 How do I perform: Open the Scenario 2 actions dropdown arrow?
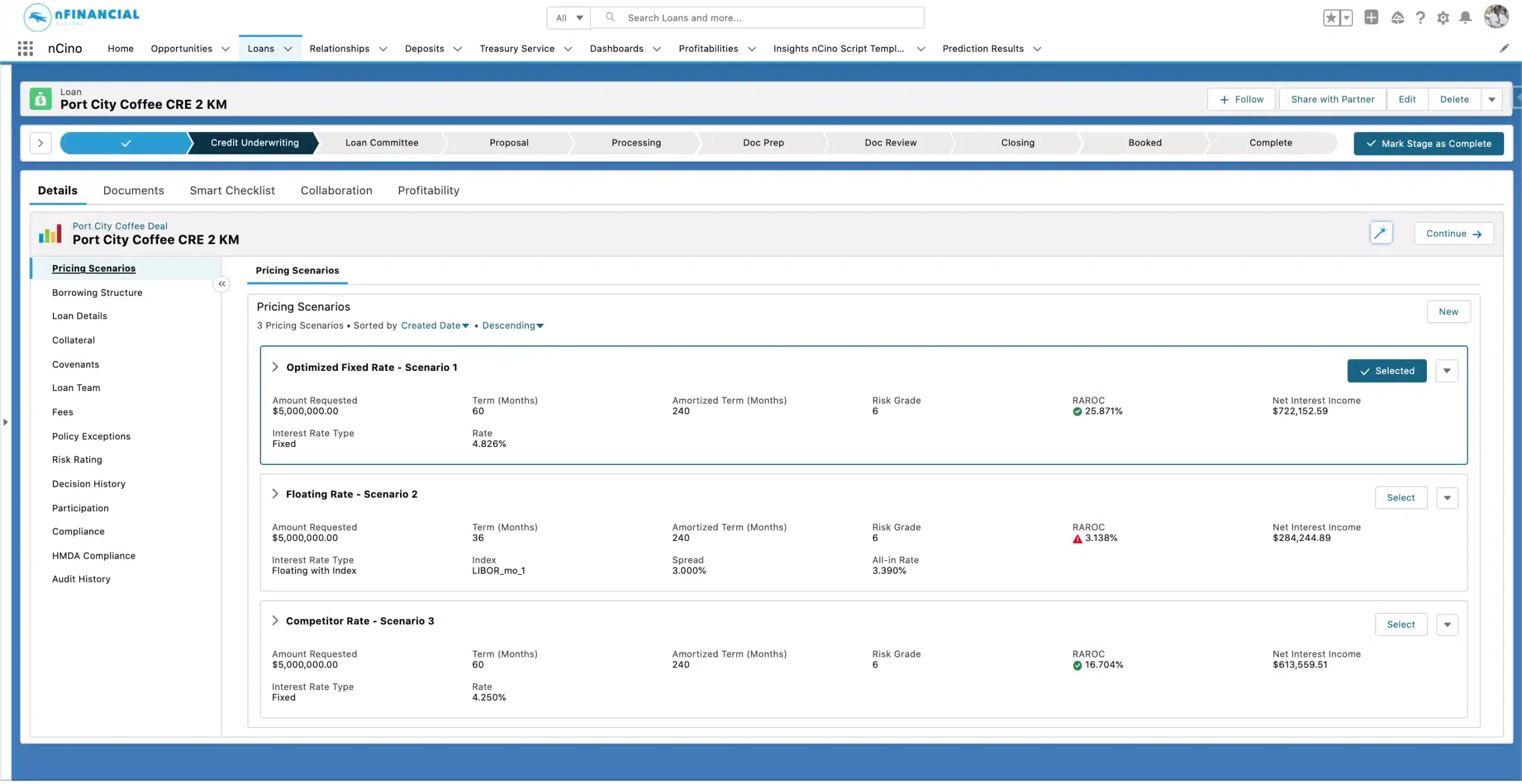(x=1447, y=498)
